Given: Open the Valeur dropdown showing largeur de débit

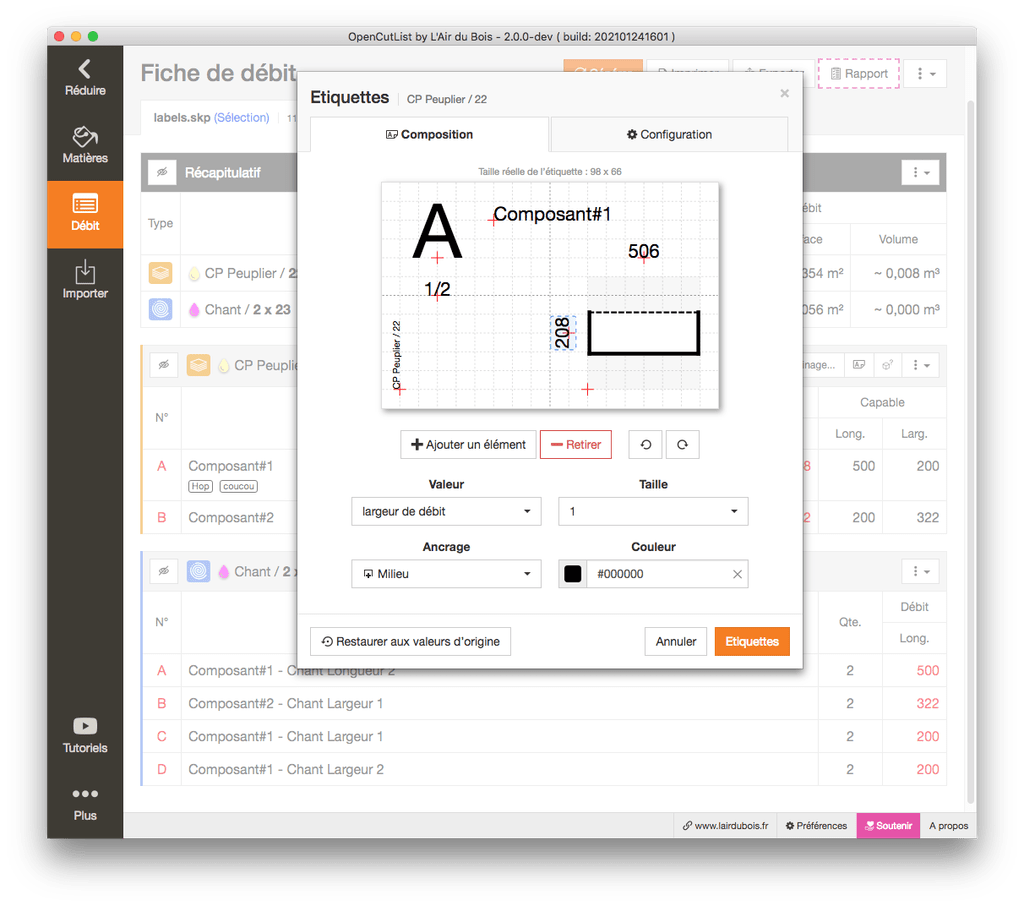Looking at the screenshot, I should (x=446, y=511).
